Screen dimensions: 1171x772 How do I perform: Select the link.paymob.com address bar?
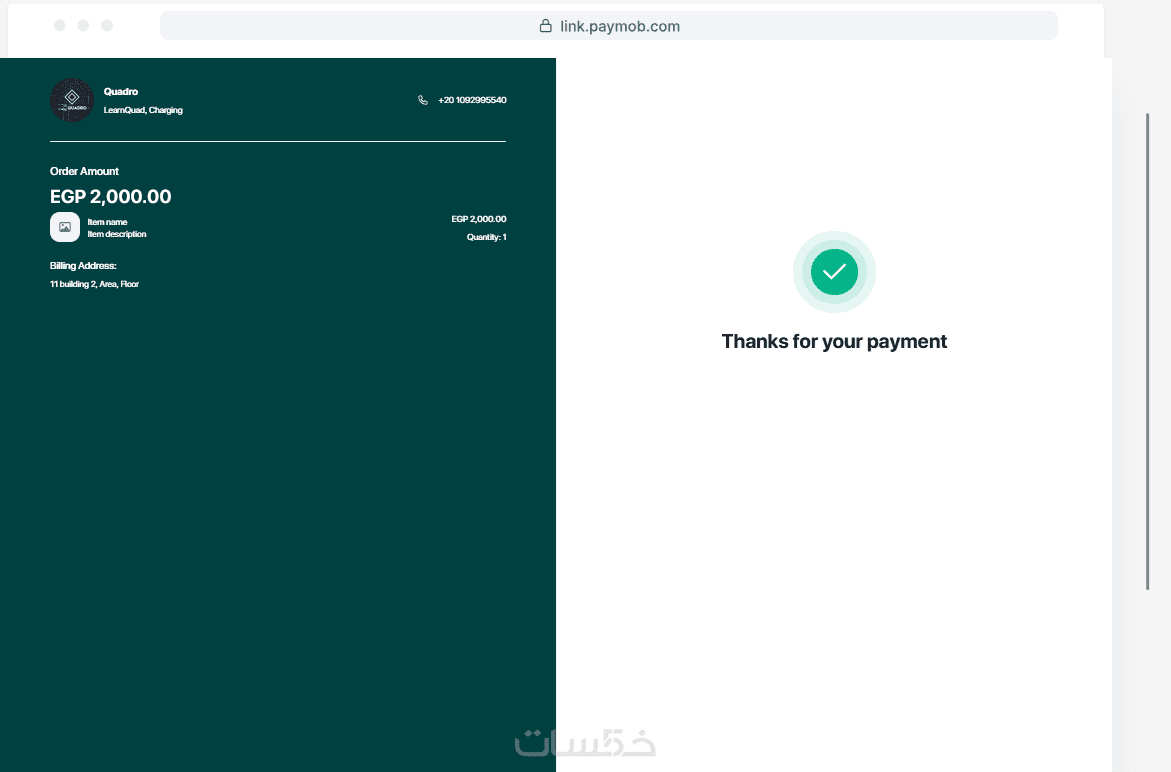(x=609, y=26)
